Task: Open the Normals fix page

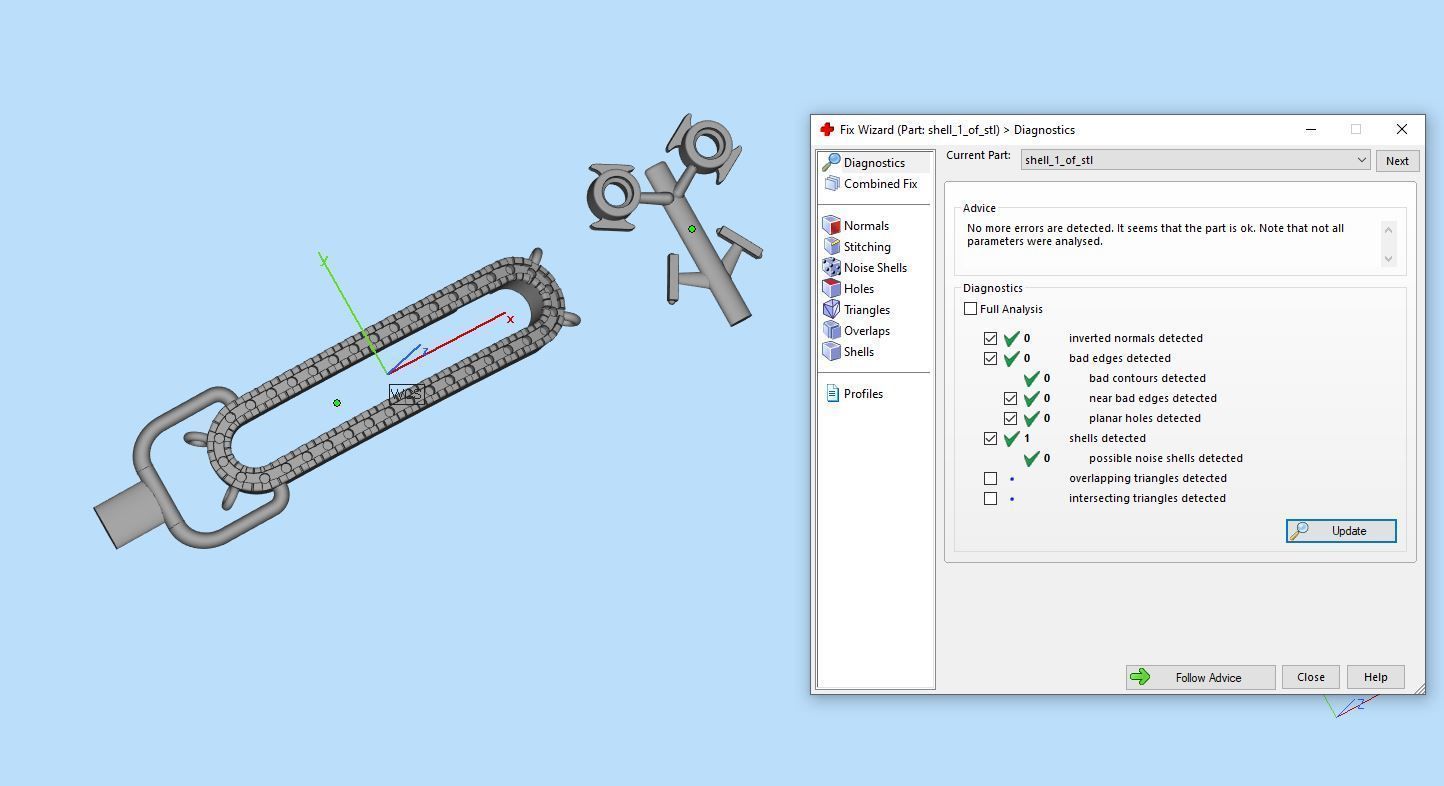Action: (x=866, y=226)
